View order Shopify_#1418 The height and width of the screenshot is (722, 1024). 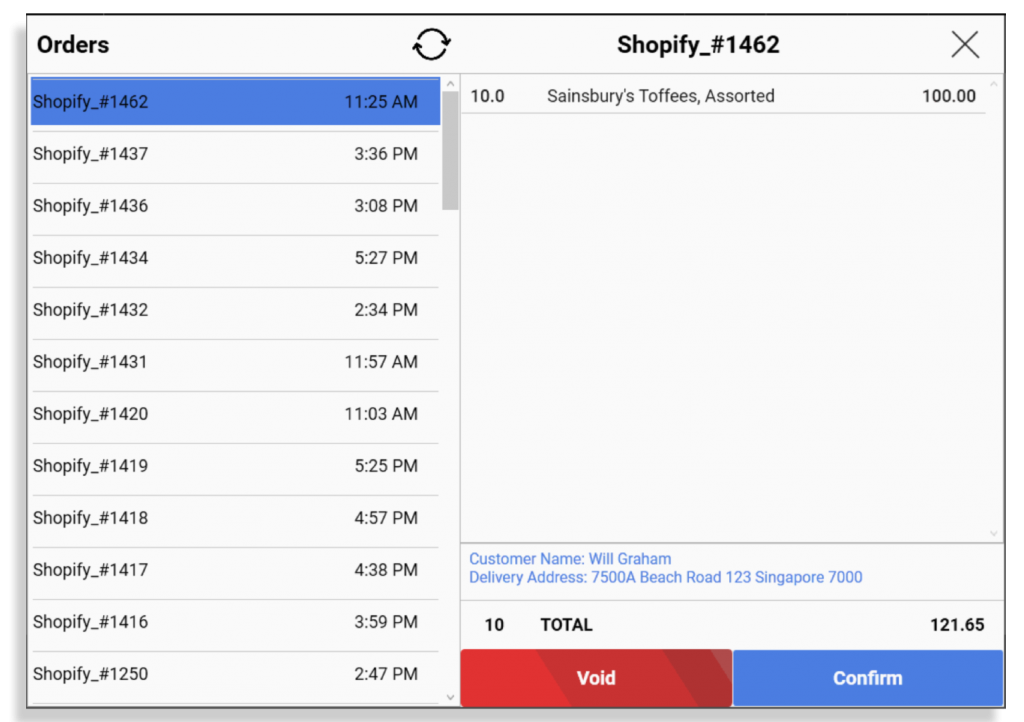click(235, 518)
